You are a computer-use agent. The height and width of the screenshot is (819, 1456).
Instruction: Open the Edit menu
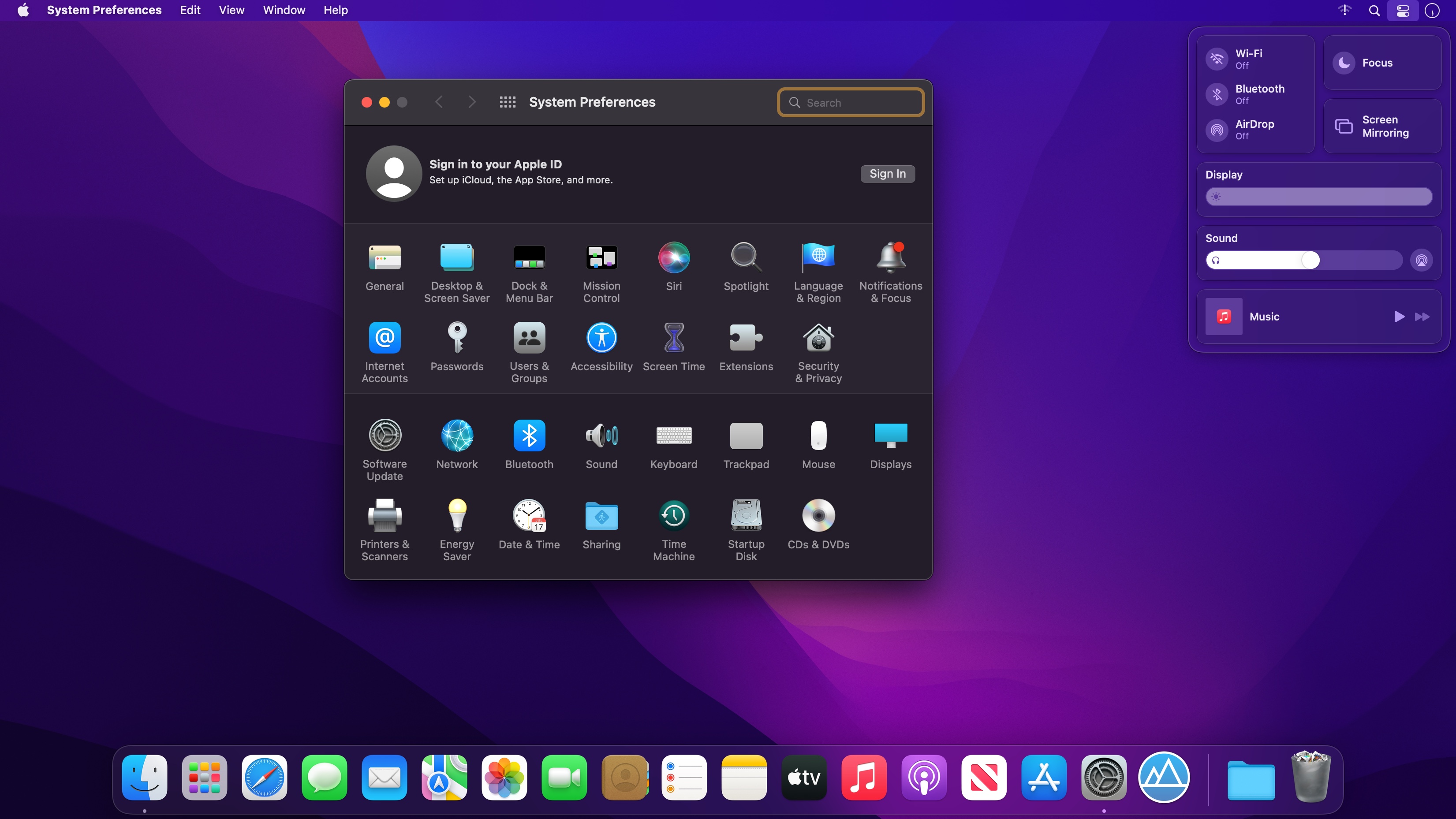190,10
